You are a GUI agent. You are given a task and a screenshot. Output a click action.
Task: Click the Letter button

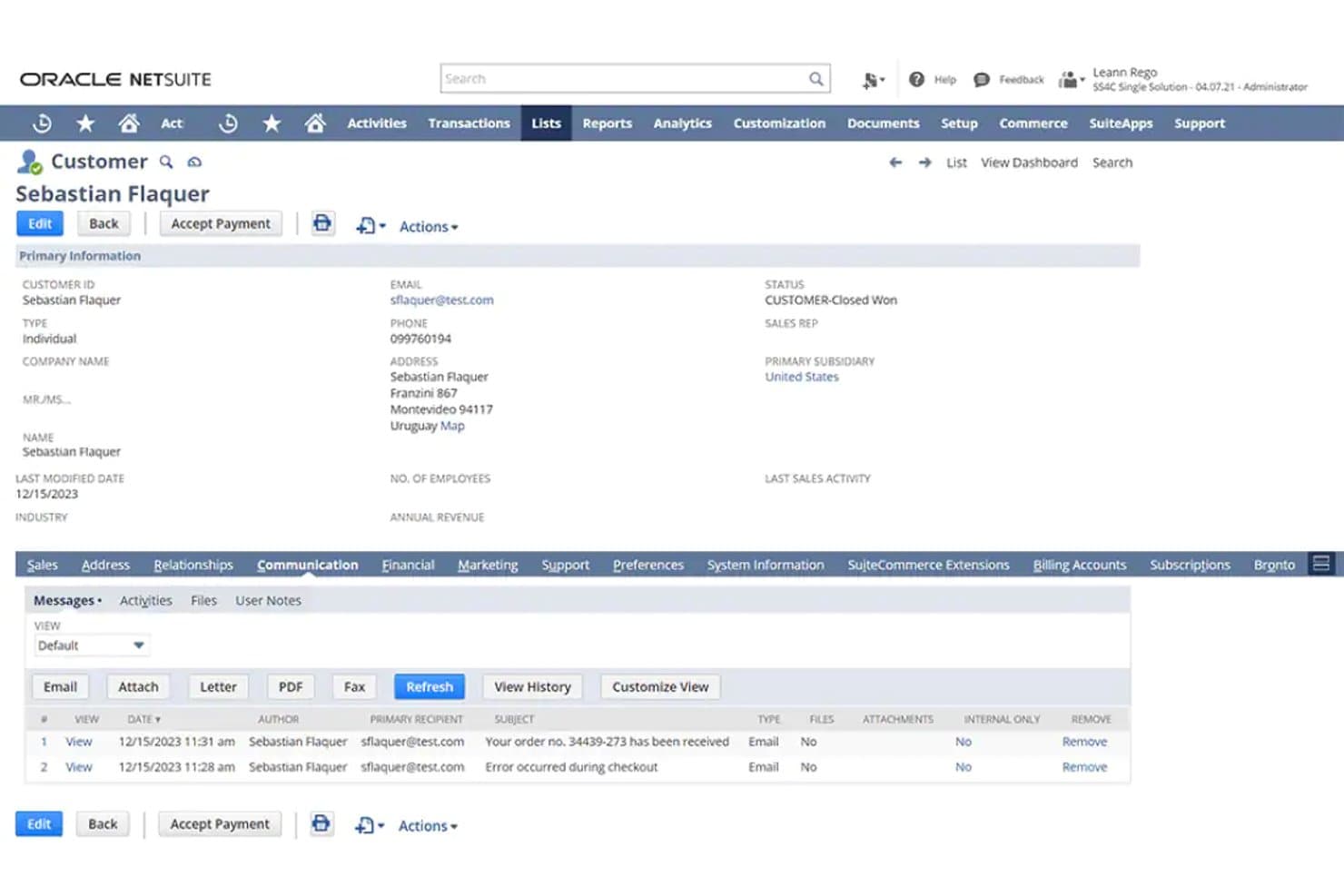coord(218,687)
